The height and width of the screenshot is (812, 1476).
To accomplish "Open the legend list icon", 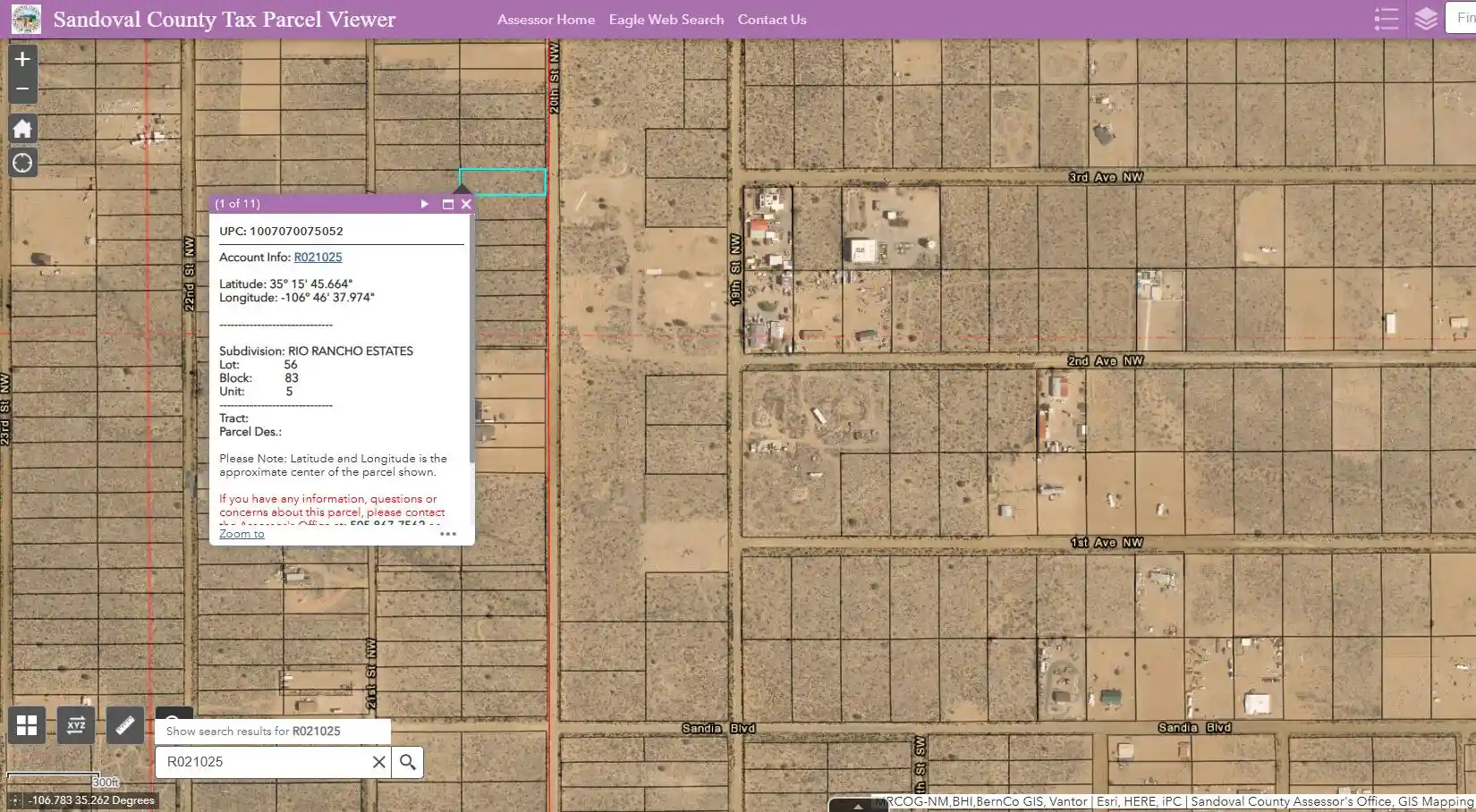I will [1387, 19].
